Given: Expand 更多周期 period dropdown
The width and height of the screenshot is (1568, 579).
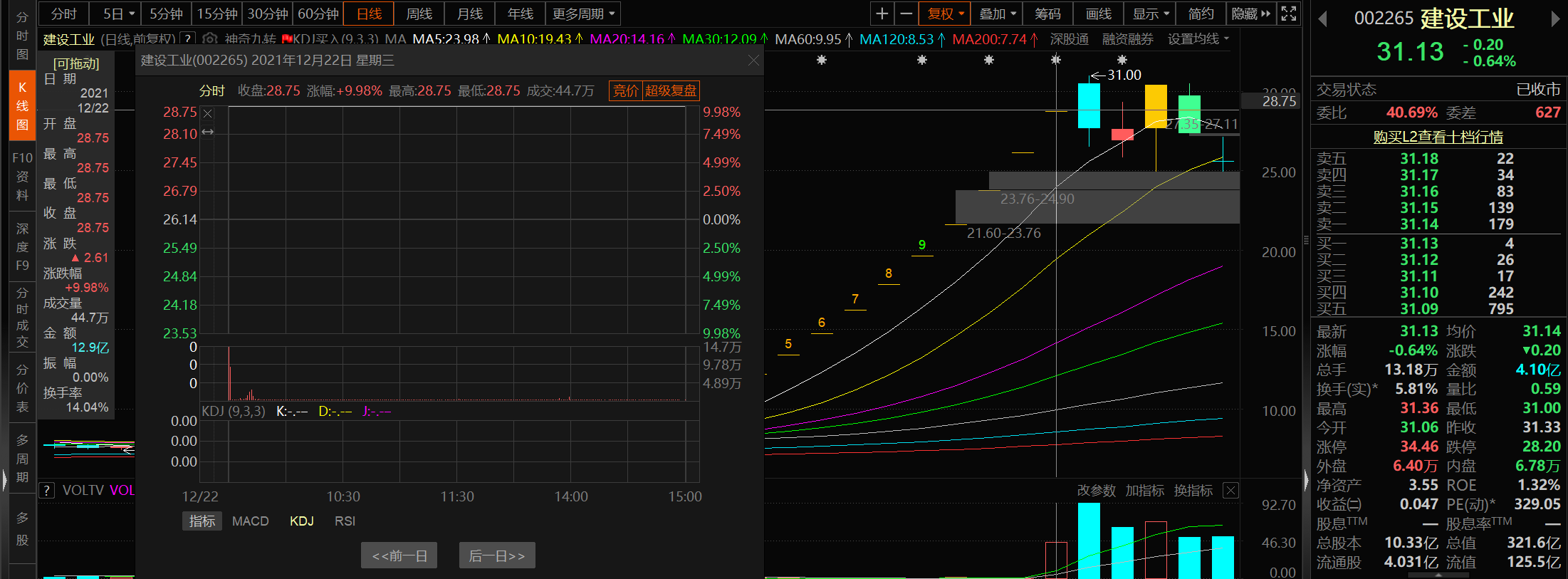Looking at the screenshot, I should pyautogui.click(x=582, y=14).
